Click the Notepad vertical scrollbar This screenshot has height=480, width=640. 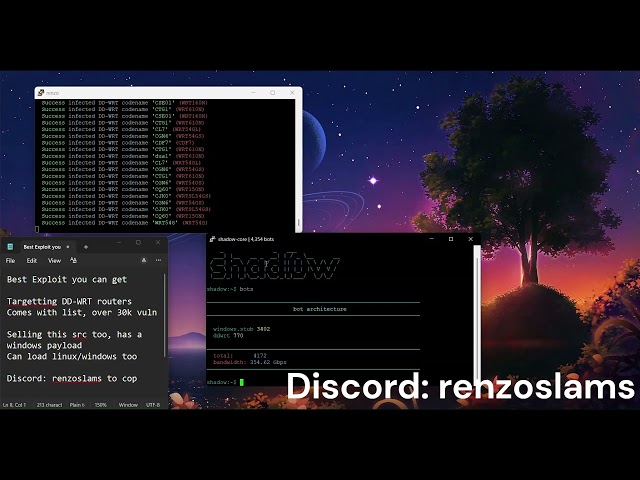point(165,314)
